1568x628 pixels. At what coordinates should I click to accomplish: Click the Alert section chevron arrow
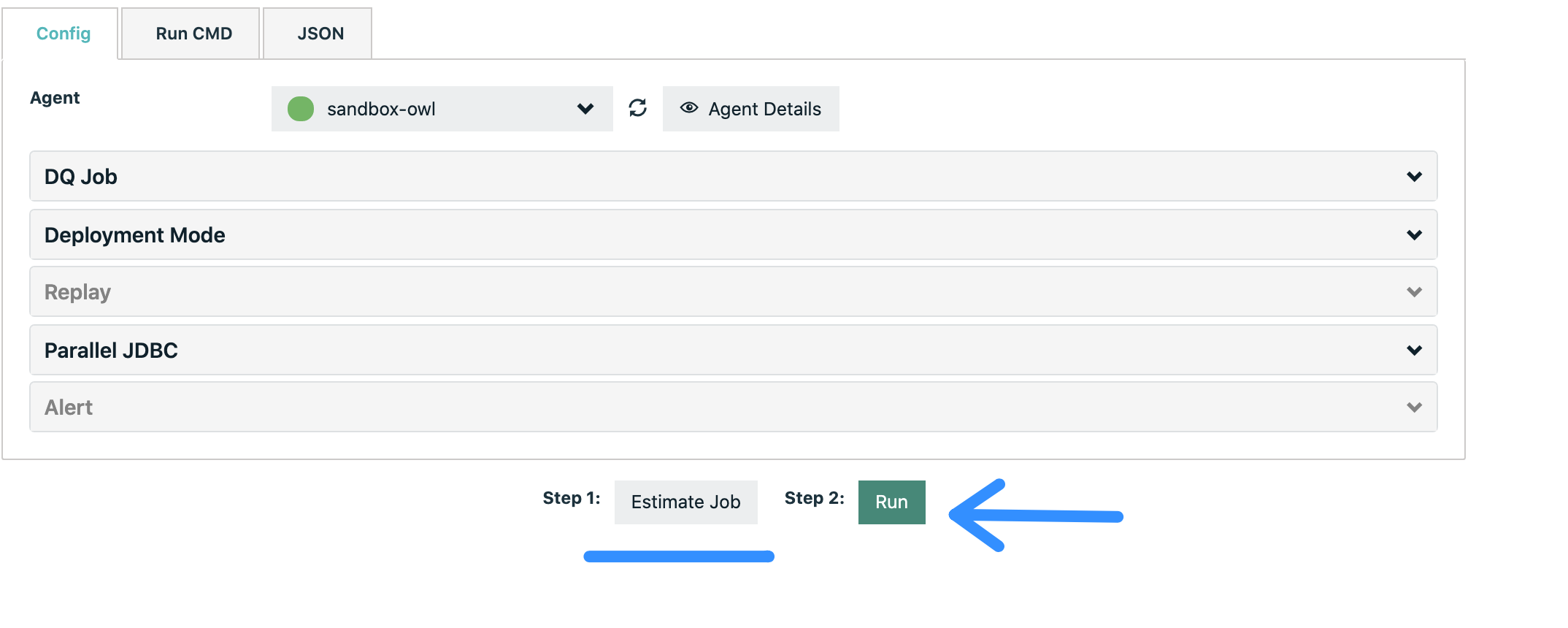(x=1414, y=407)
